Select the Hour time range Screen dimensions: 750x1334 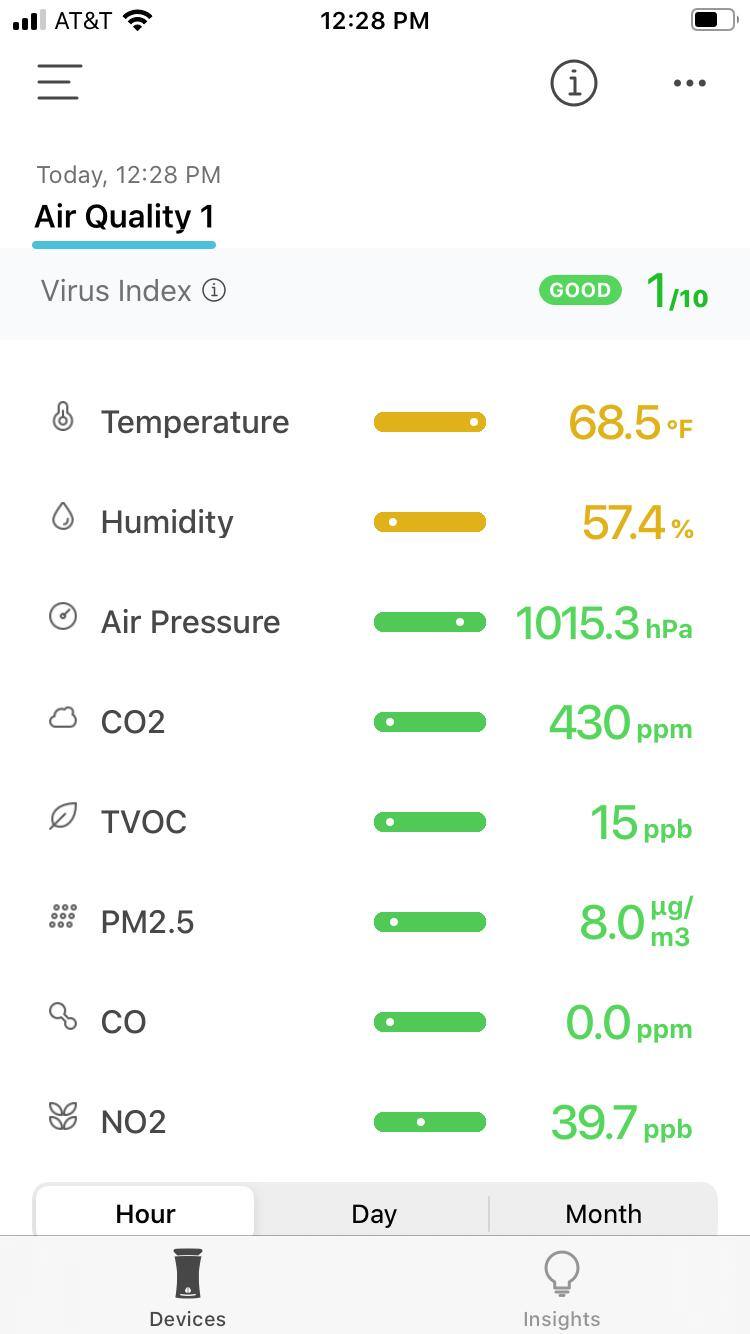point(145,1213)
